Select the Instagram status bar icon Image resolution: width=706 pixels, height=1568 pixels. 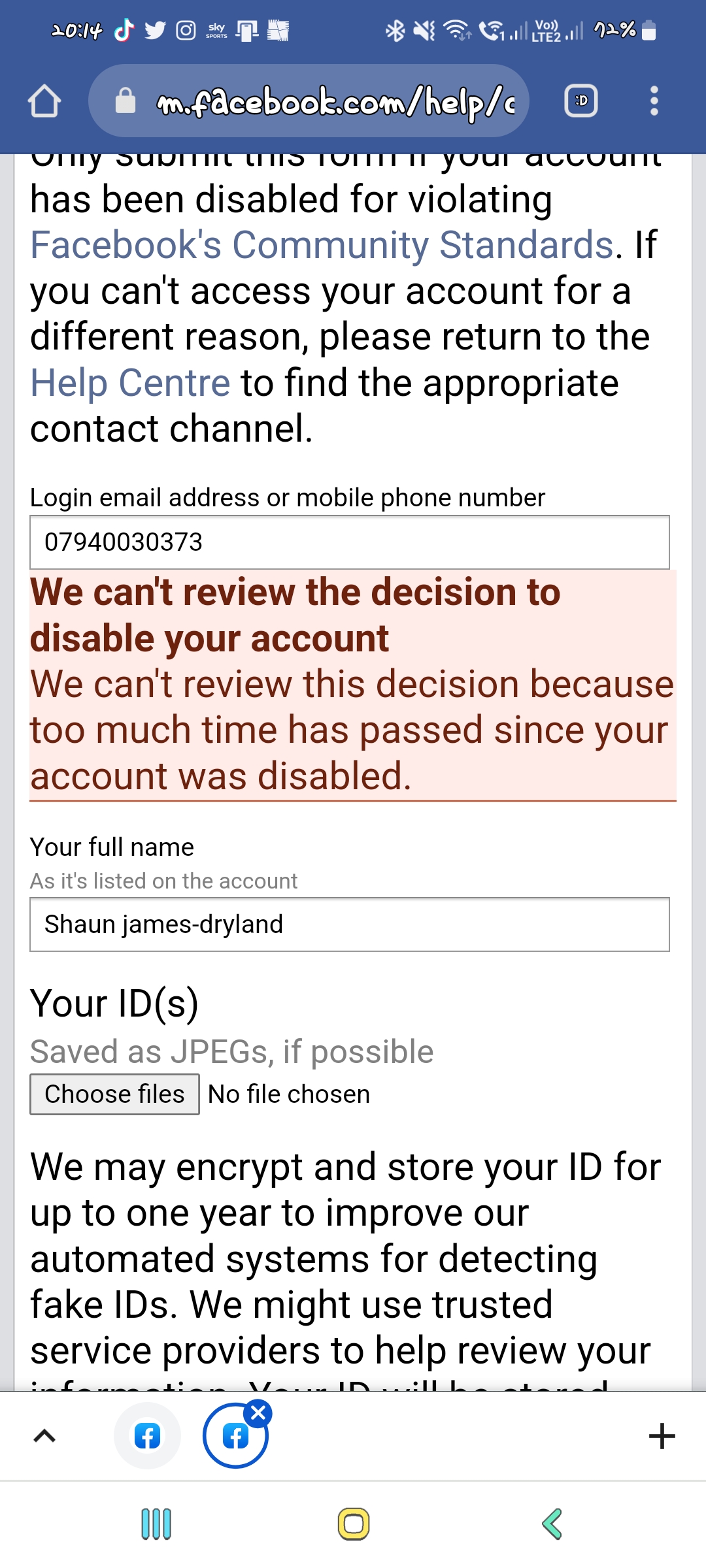click(186, 29)
